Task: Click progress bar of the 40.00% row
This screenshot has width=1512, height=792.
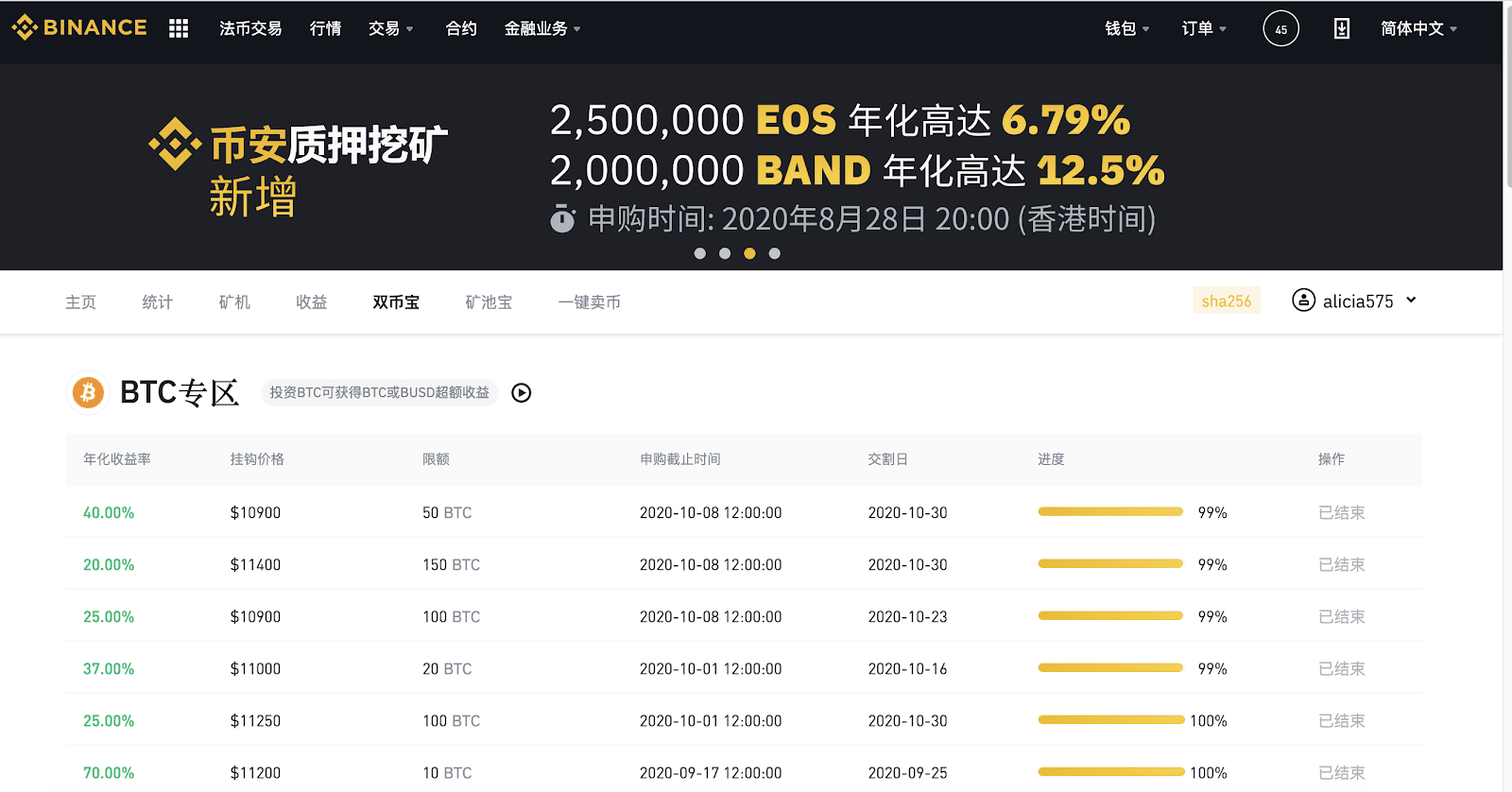Action: [x=1110, y=511]
